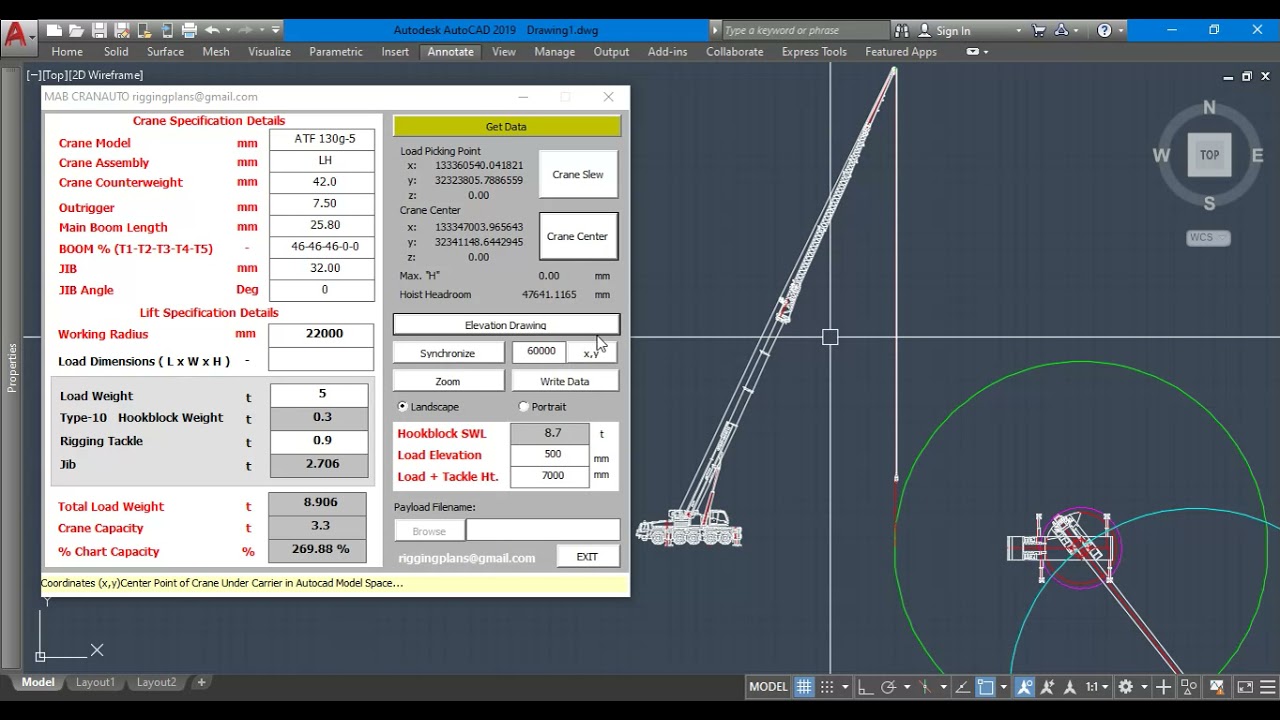Toggle drawing grid display in status bar
1280x720 pixels.
[x=804, y=687]
